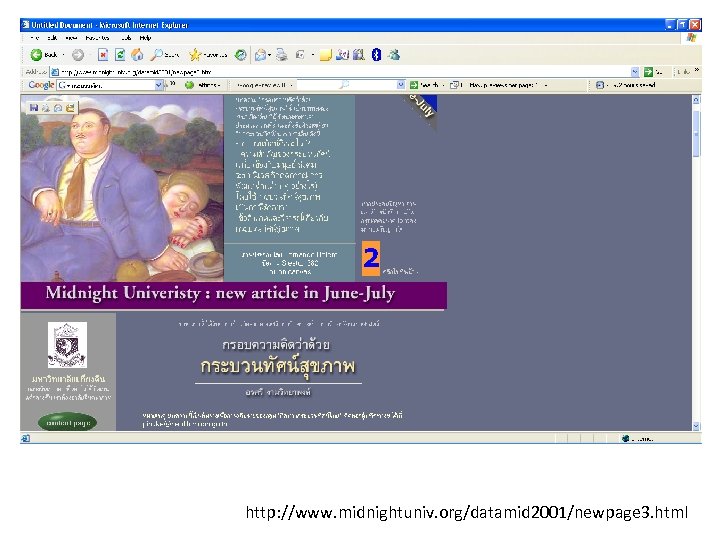Click the green 'content page' oval button
The image size is (720, 540).
(x=68, y=422)
